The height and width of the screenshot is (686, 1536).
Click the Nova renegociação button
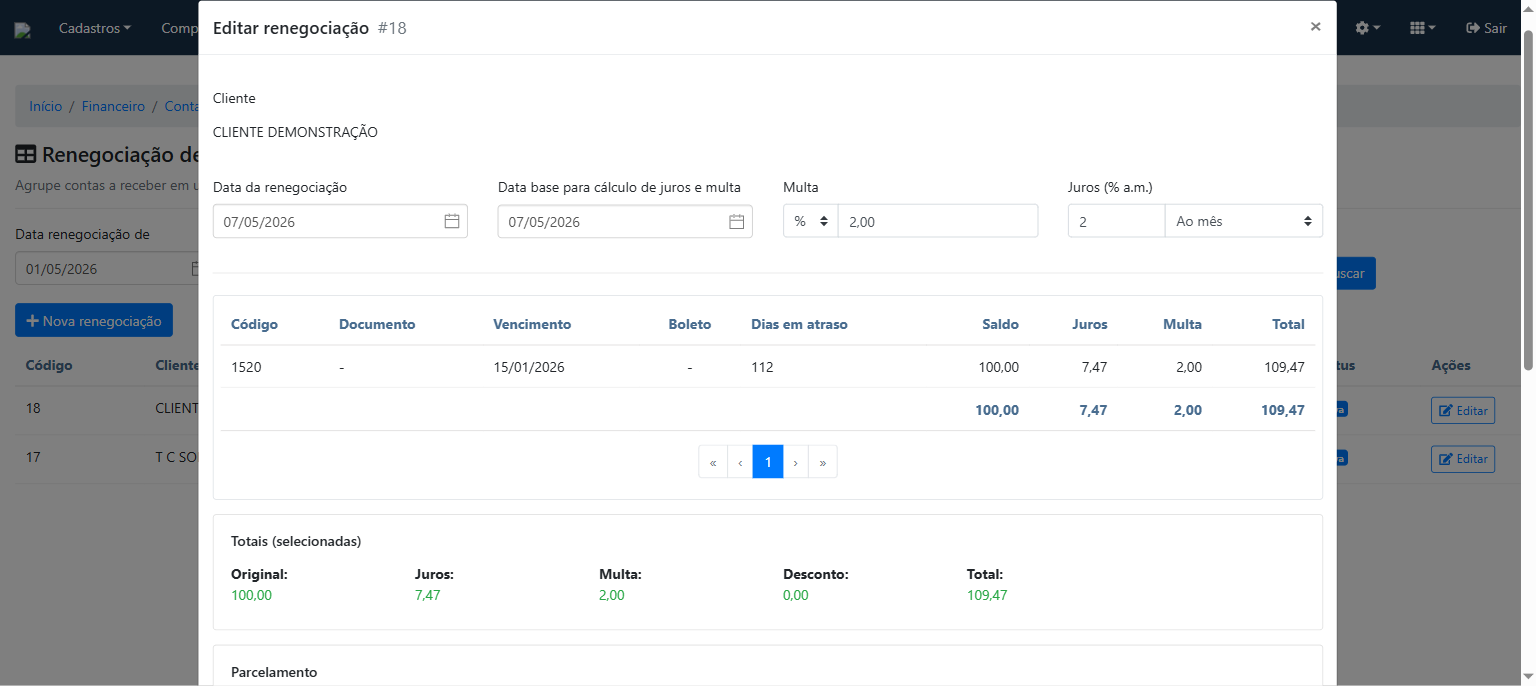coord(94,321)
